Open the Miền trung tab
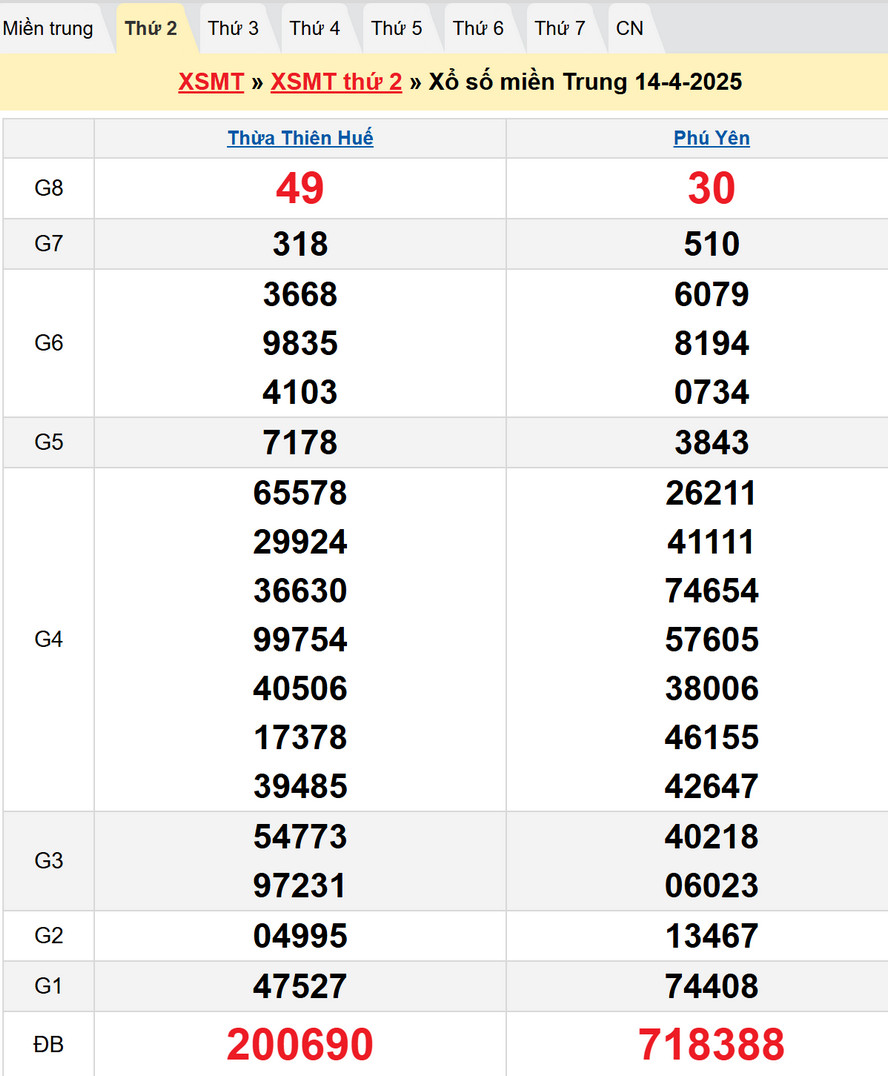The height and width of the screenshot is (1076, 888). 48,28
